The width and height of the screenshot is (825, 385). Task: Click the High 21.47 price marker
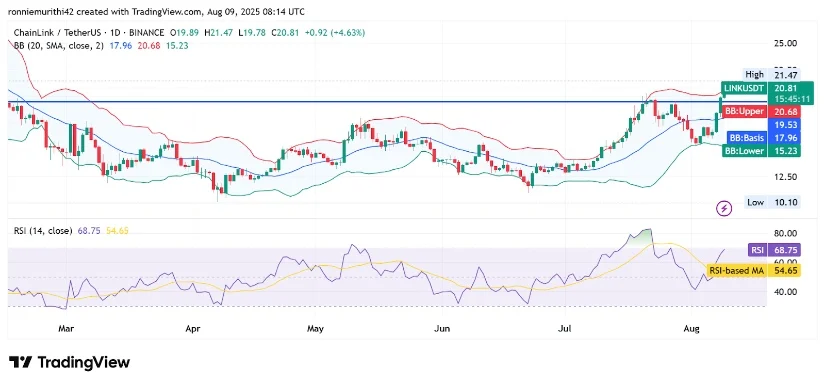point(771,74)
